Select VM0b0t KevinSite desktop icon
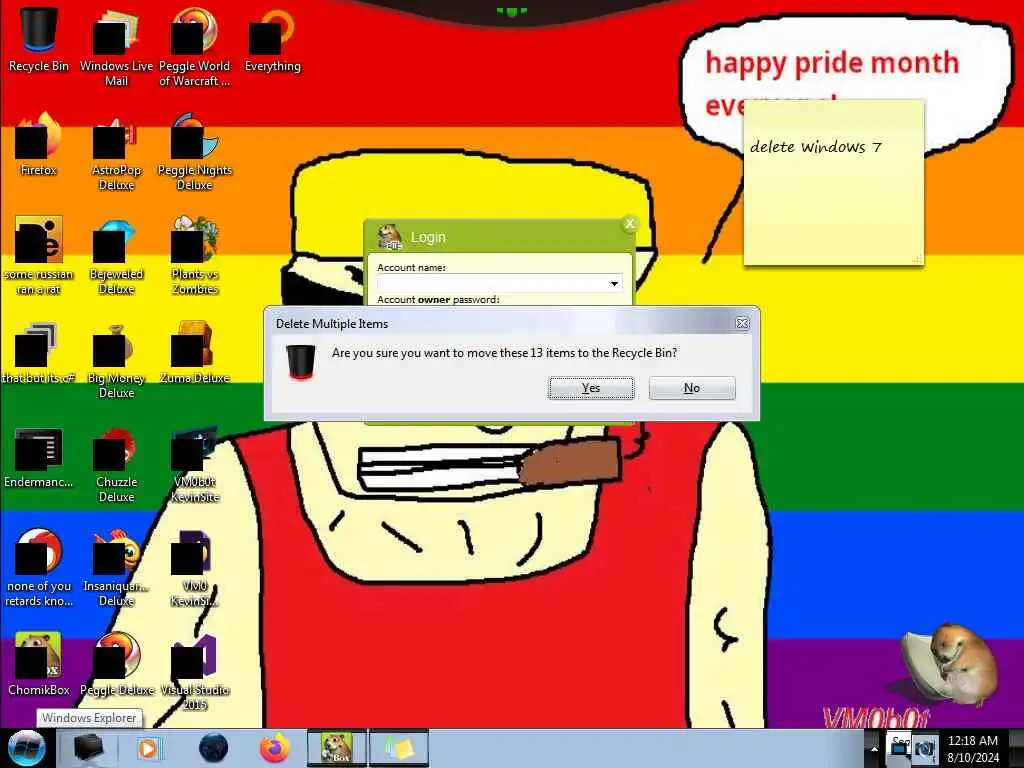This screenshot has width=1024, height=768. 195,464
